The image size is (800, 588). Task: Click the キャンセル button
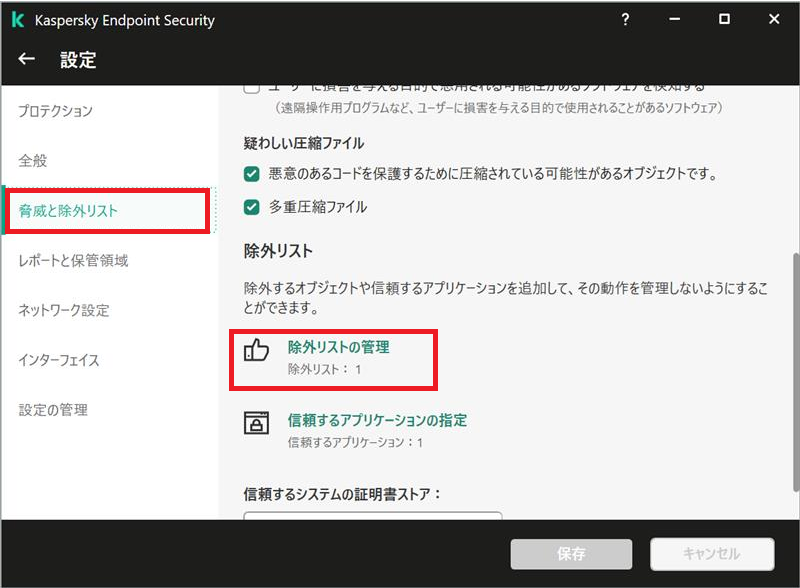pos(712,554)
